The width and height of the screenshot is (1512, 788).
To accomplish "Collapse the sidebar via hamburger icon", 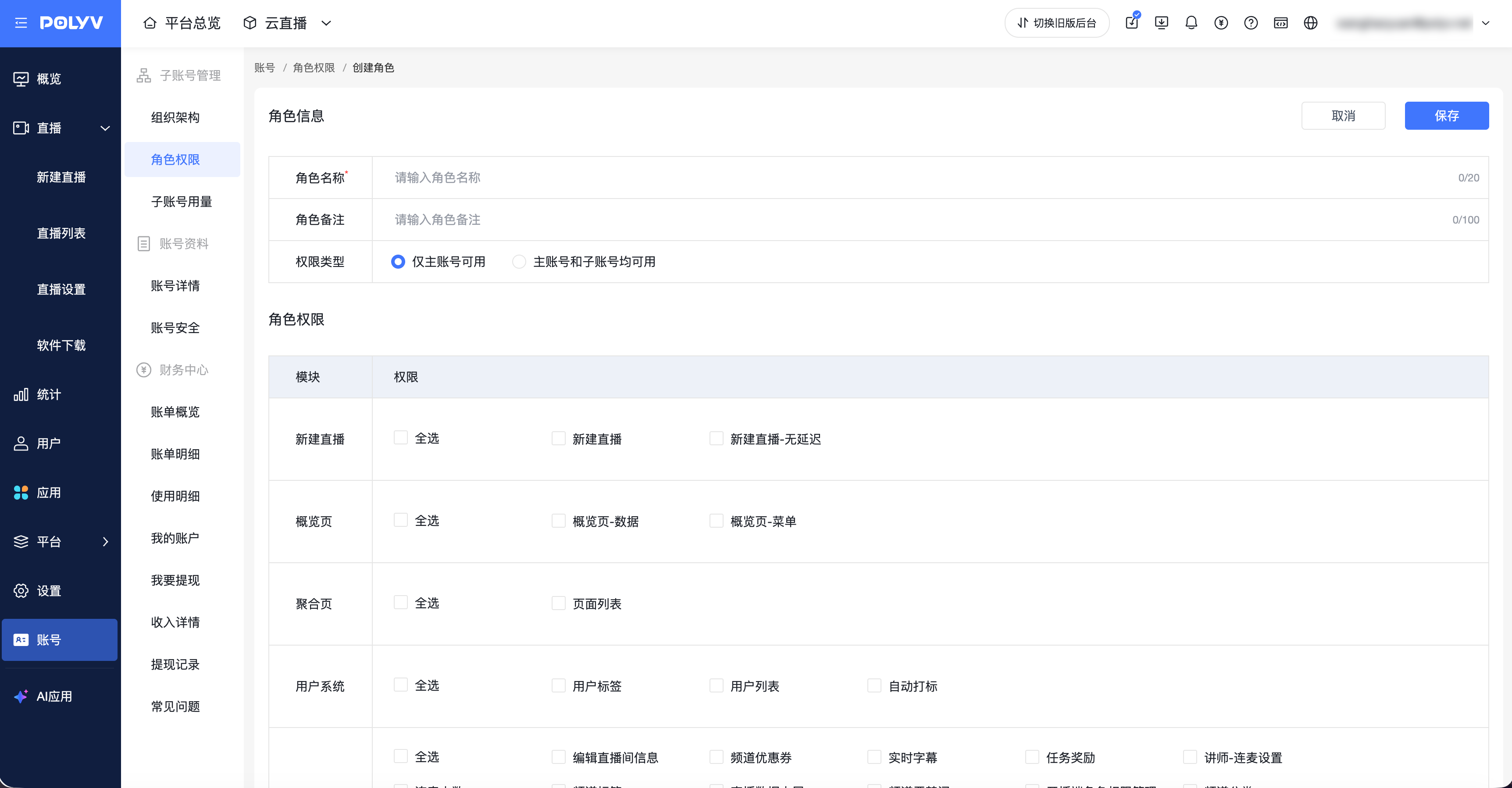I will point(21,23).
